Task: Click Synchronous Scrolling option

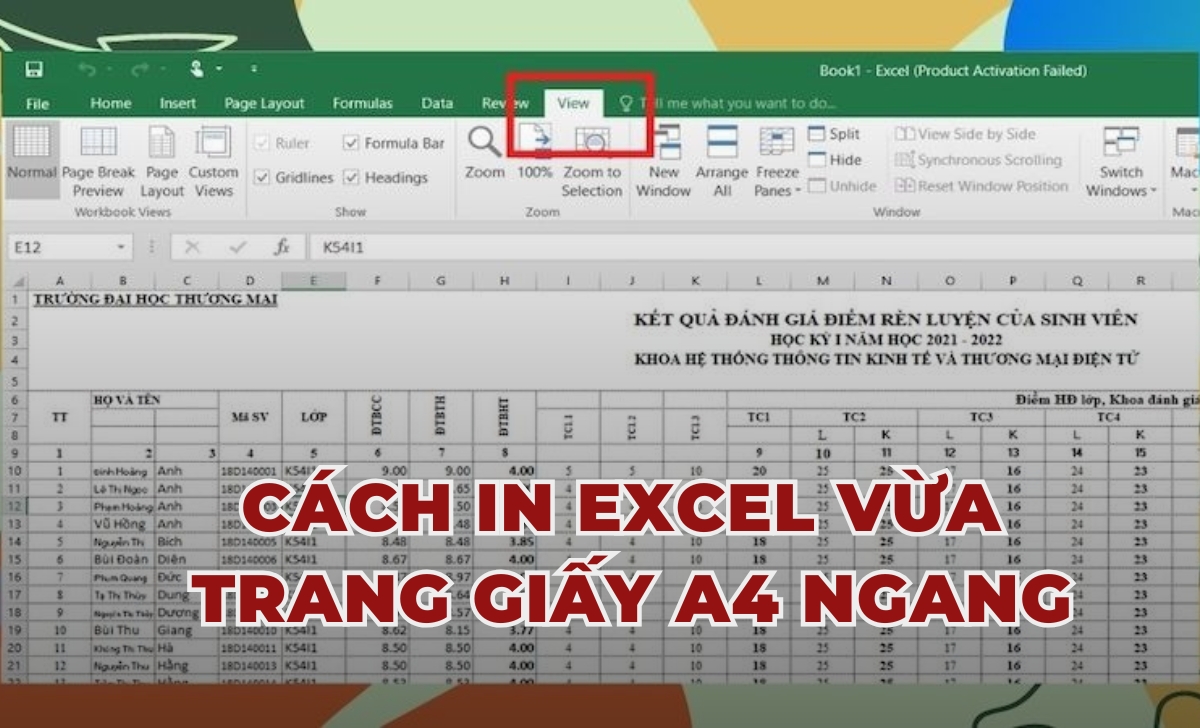Action: tap(978, 160)
